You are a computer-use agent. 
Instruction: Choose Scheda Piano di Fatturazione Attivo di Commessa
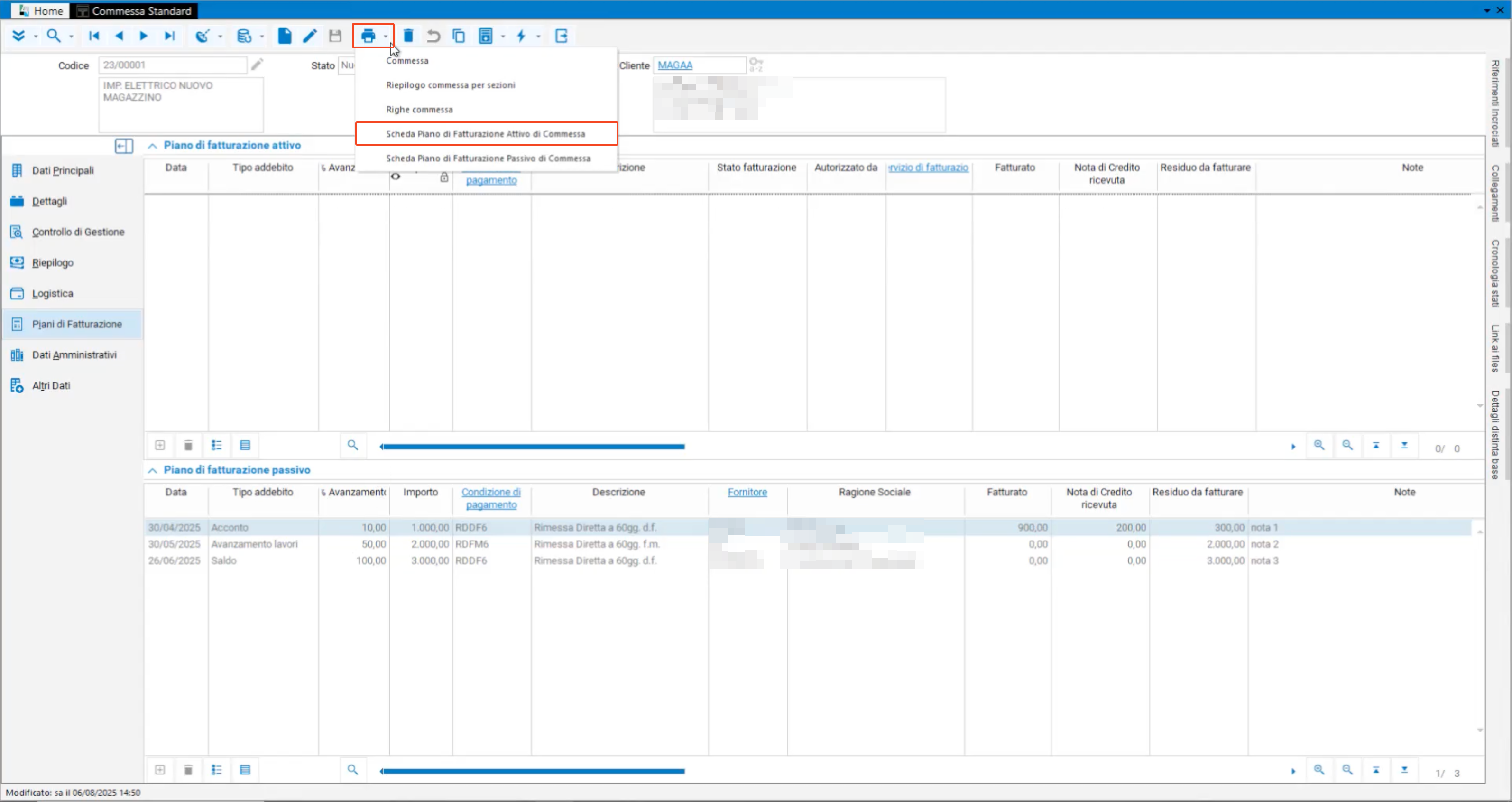486,134
